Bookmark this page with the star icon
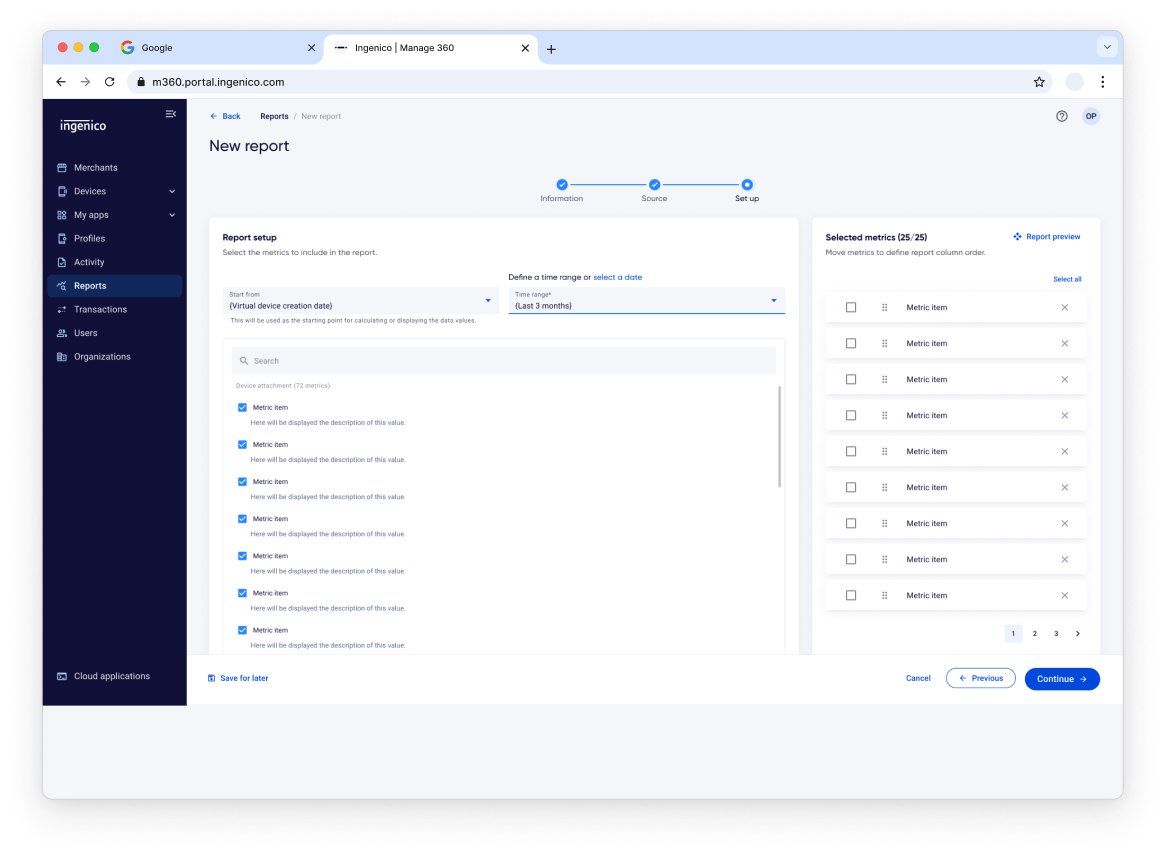The image size is (1166, 854). pos(1039,82)
